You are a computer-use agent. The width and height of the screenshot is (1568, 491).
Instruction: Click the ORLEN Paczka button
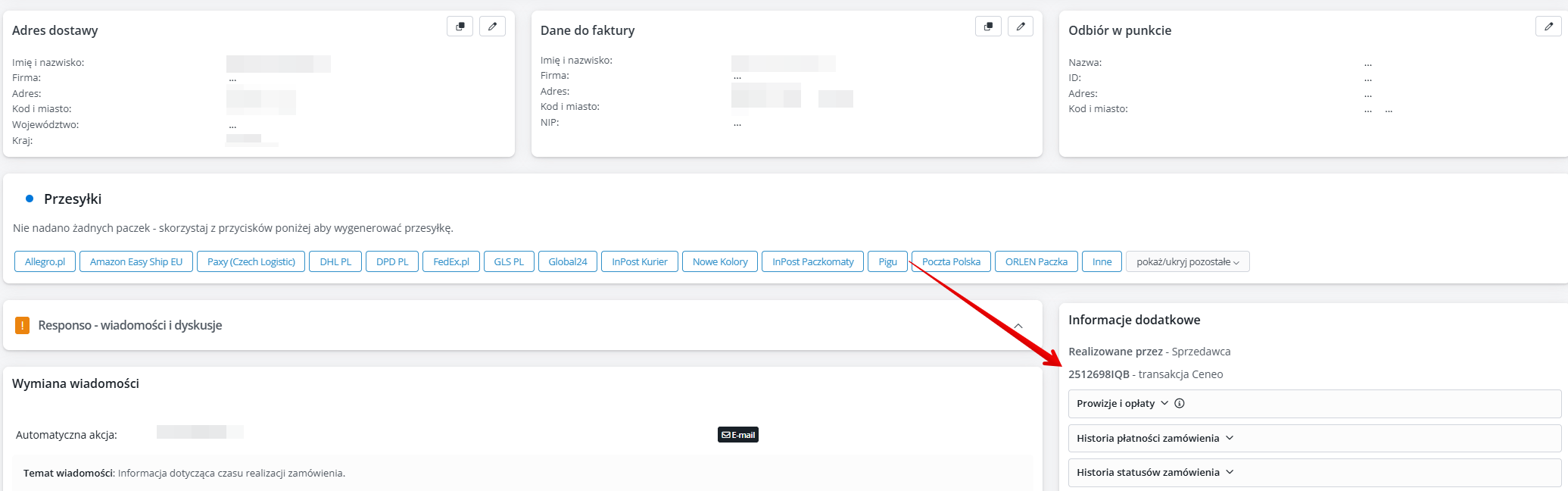pyautogui.click(x=1036, y=262)
